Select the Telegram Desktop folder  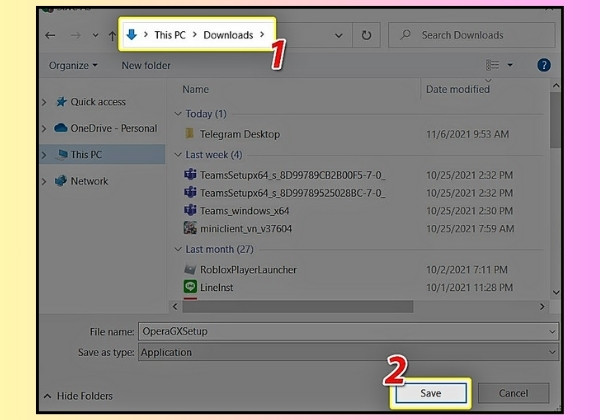(x=240, y=134)
